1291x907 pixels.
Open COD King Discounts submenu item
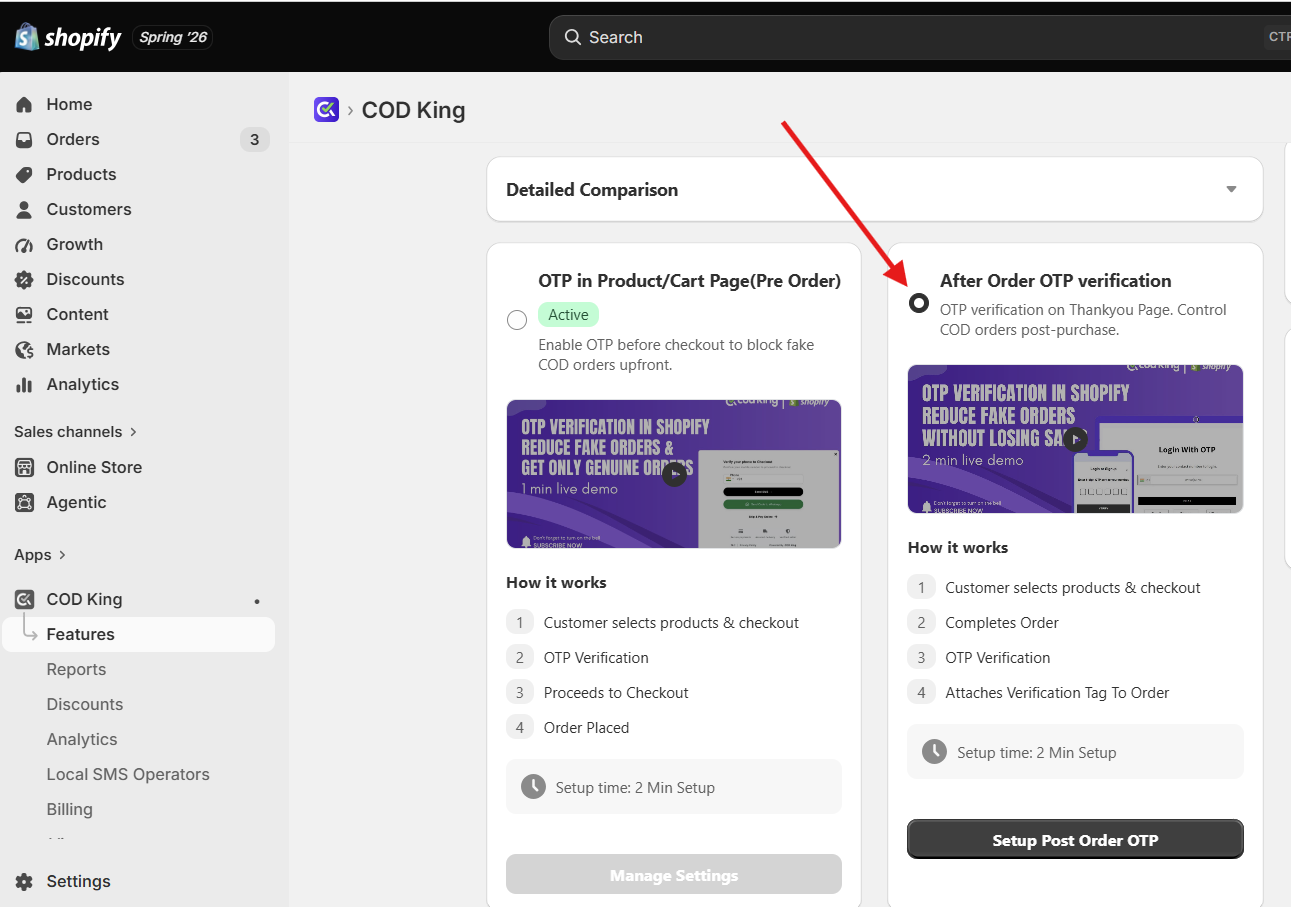(85, 704)
